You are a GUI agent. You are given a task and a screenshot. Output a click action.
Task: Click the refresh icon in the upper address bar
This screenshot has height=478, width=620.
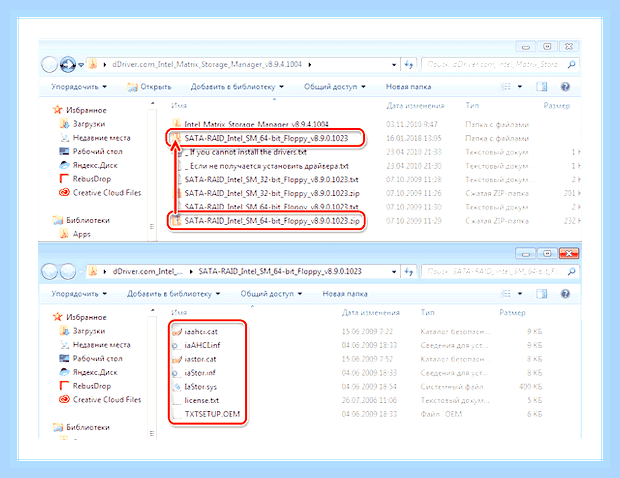(x=409, y=64)
